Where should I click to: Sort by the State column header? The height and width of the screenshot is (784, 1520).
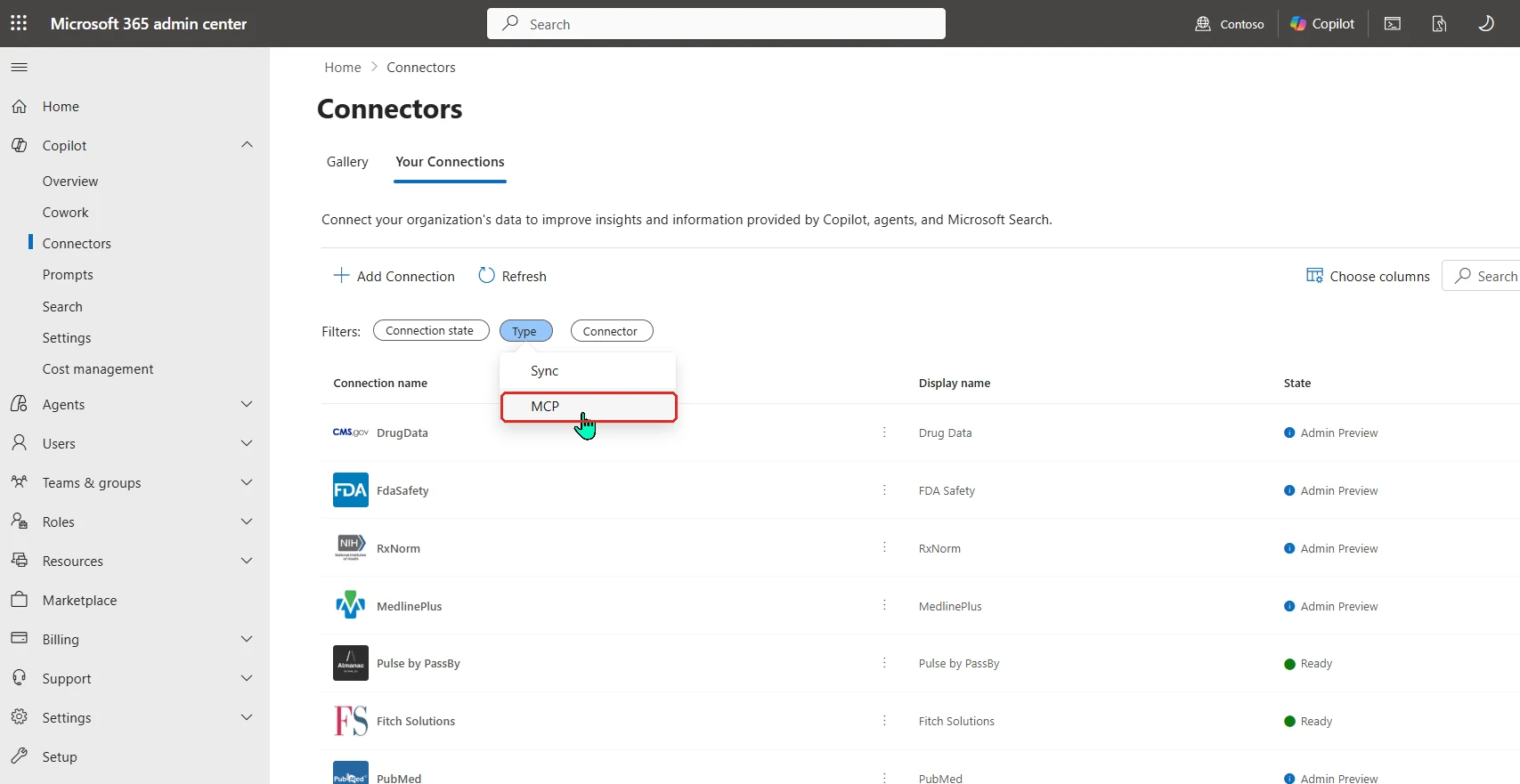click(1297, 384)
